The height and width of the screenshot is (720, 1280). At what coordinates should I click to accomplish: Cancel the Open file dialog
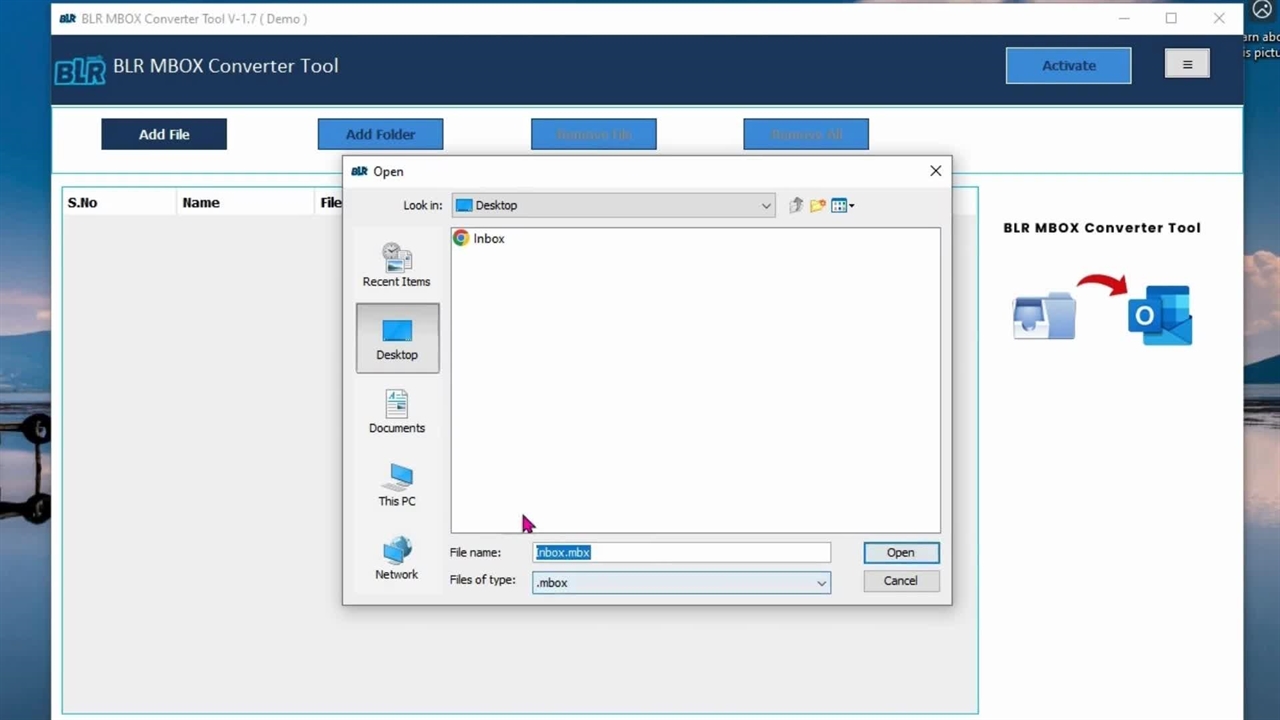[900, 581]
